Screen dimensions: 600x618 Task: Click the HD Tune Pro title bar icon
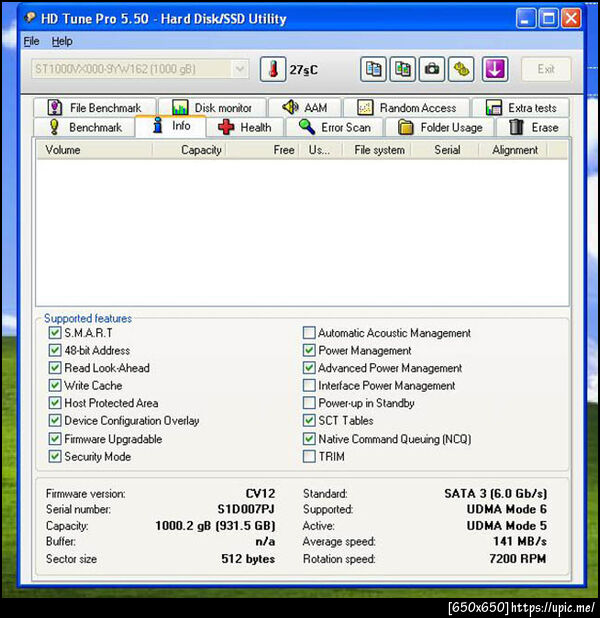(30, 18)
